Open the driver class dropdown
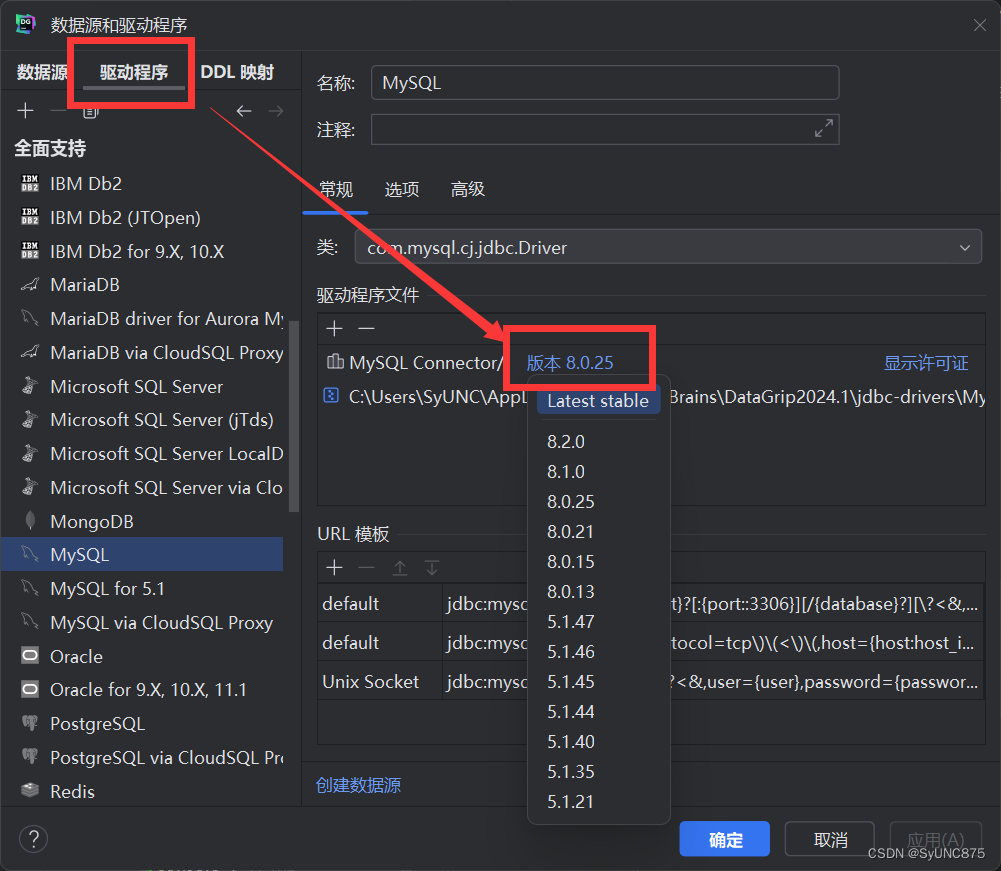Screen dimensions: 1001x871 click(668, 247)
